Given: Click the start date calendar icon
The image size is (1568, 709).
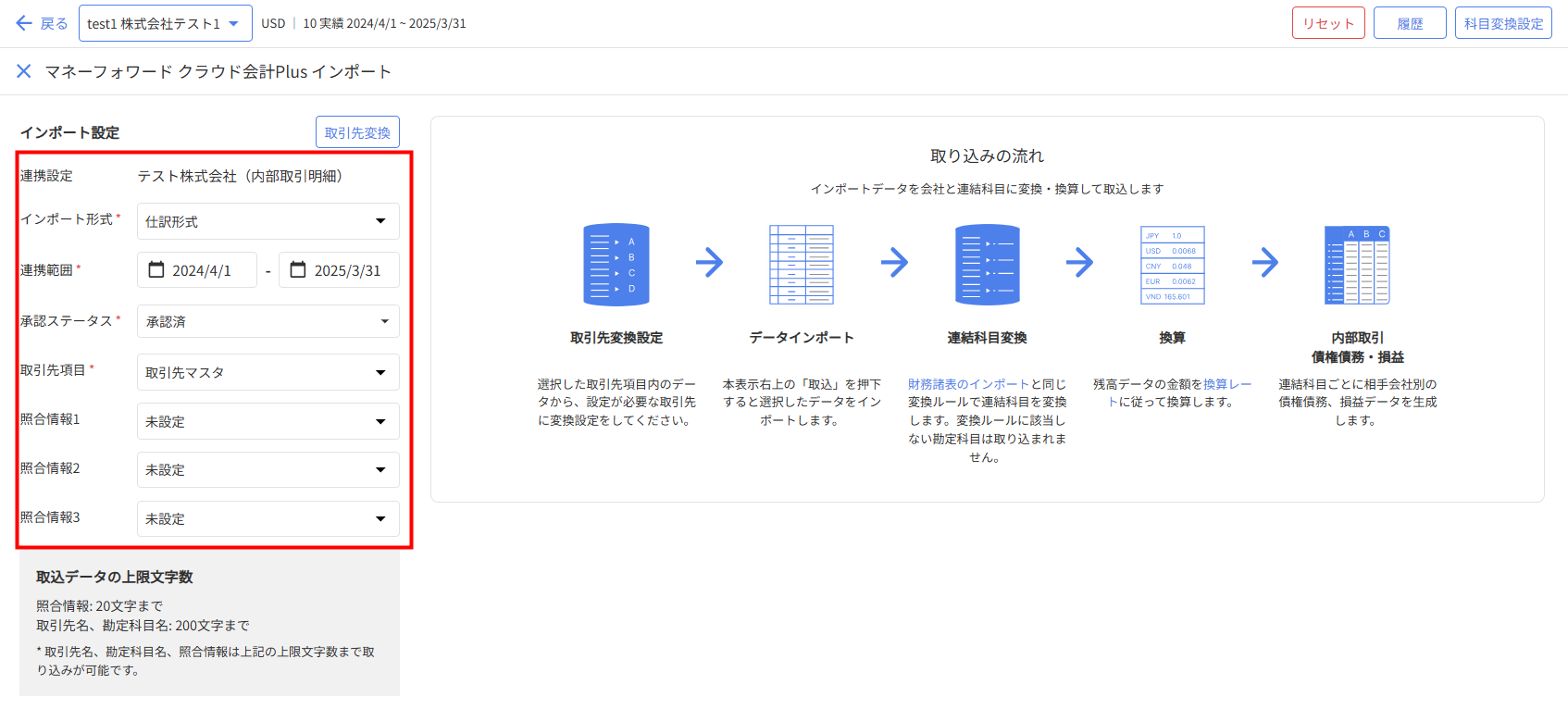Looking at the screenshot, I should pos(156,269).
